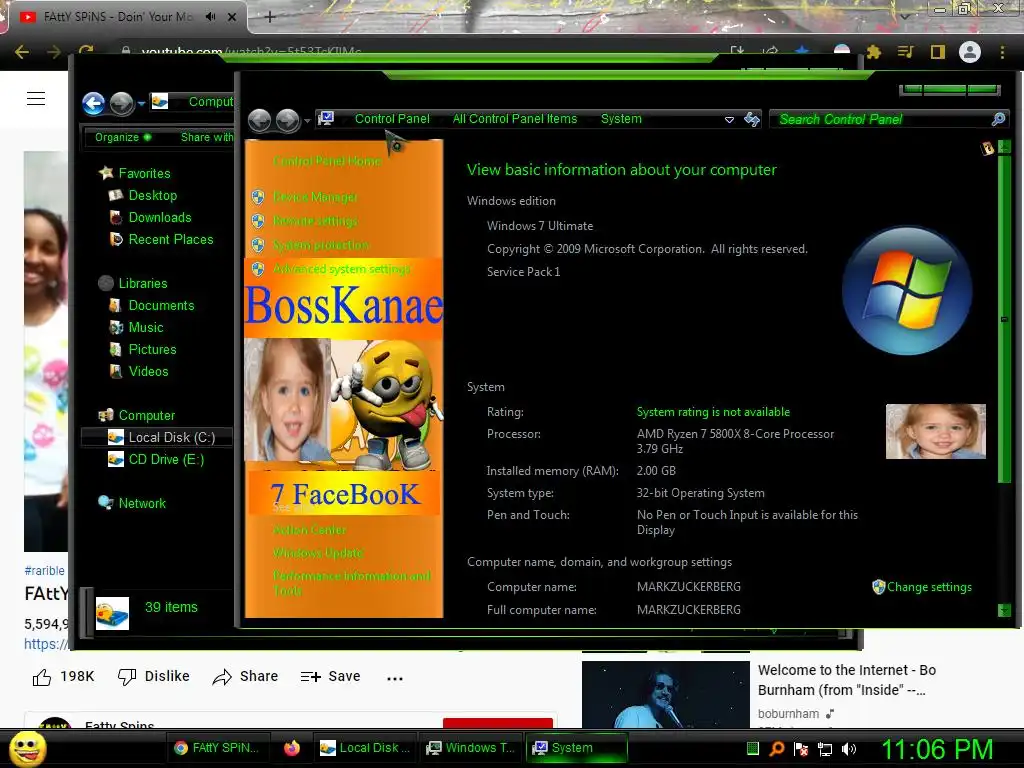Dislike the YouTube video
The width and height of the screenshot is (1024, 768).
(153, 677)
